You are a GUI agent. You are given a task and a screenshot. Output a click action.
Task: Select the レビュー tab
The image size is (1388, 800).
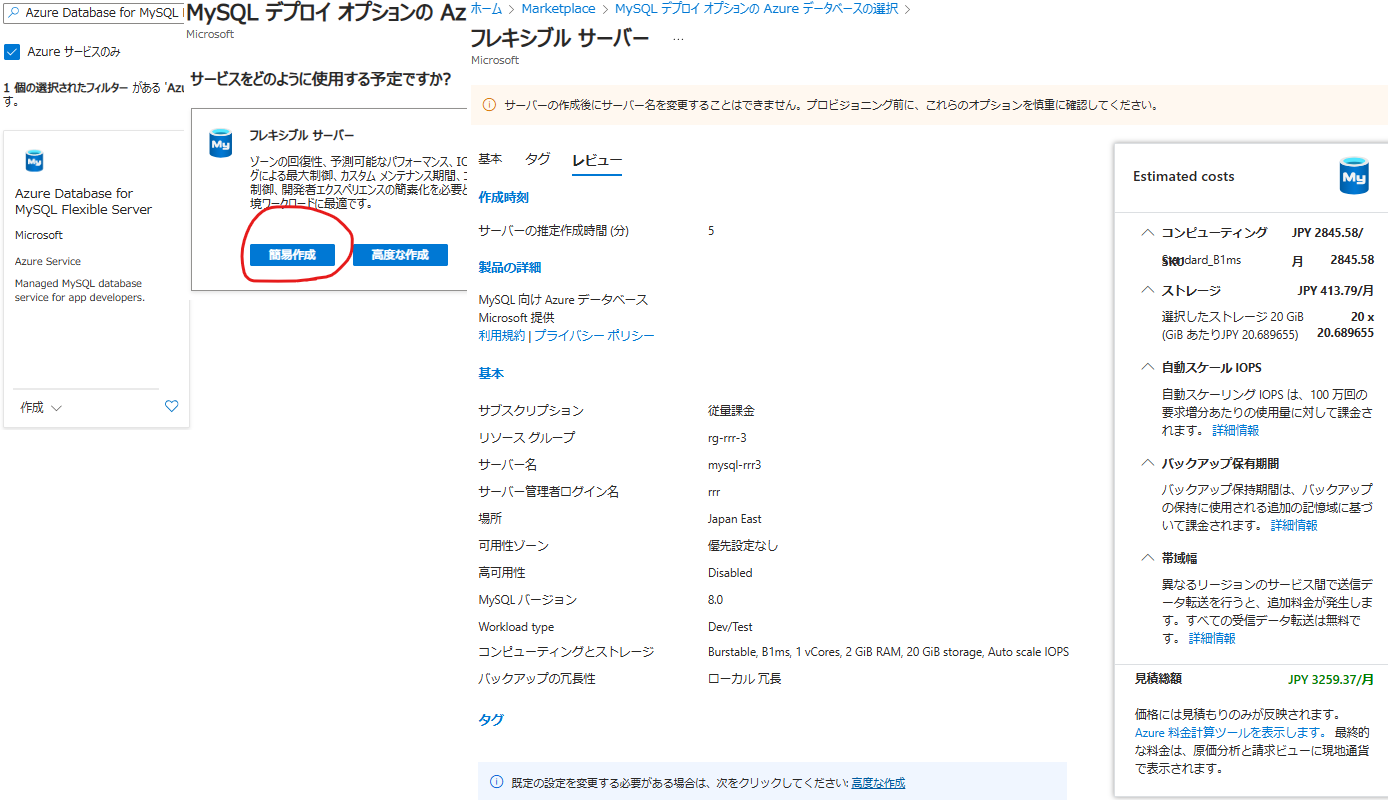click(x=597, y=160)
